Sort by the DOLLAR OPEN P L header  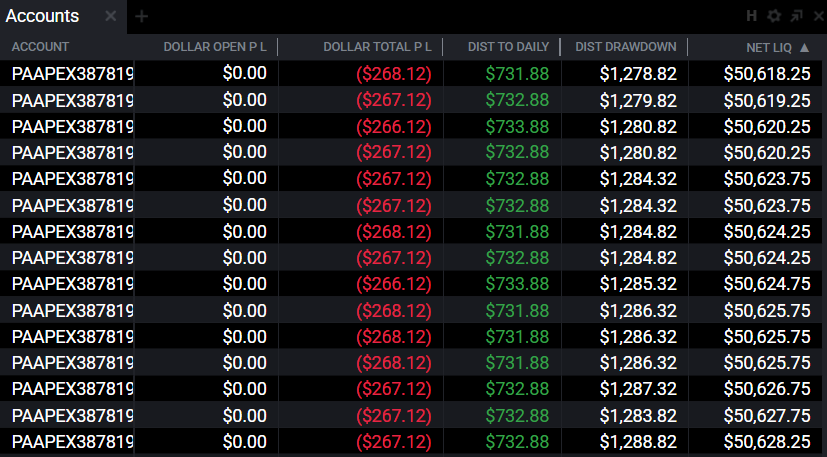215,47
